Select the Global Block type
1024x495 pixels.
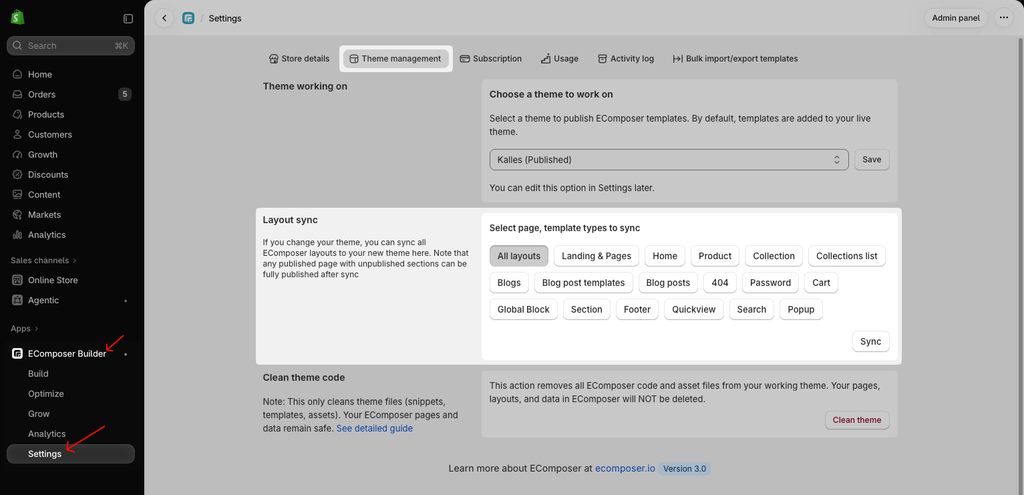click(524, 310)
